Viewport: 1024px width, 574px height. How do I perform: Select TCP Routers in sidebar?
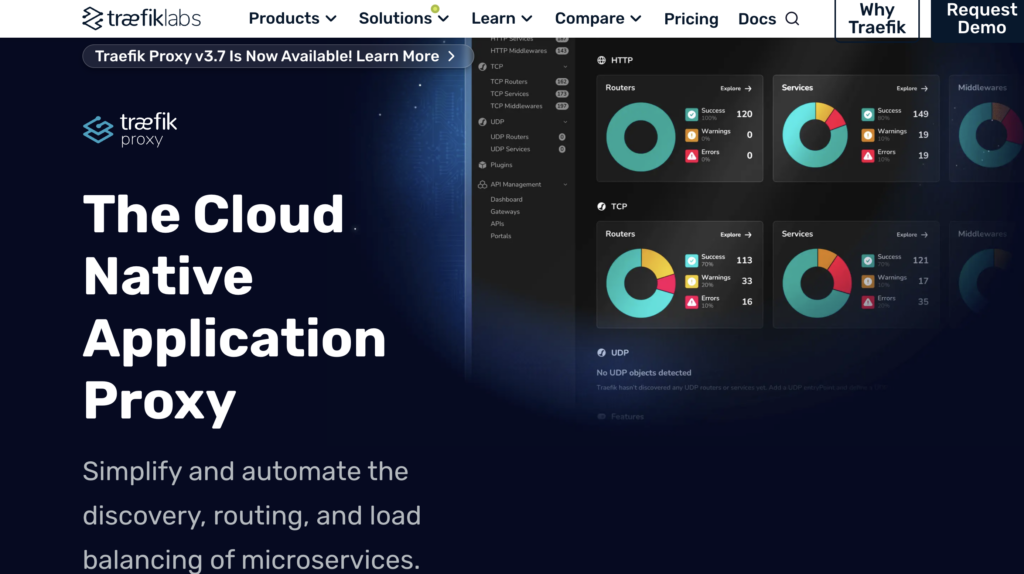tap(509, 82)
